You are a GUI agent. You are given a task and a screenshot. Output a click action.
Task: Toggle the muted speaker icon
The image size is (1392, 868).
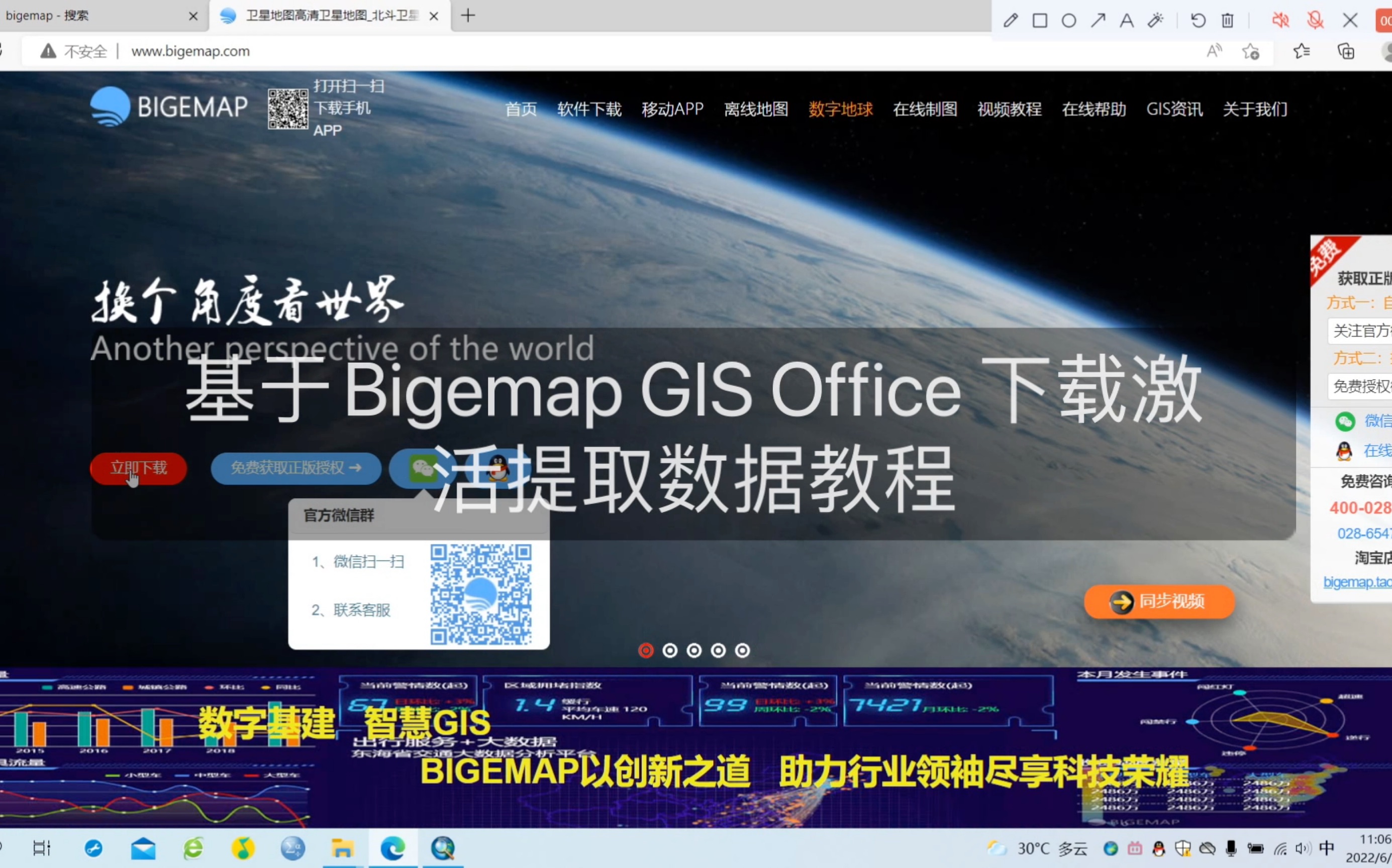tap(1280, 21)
